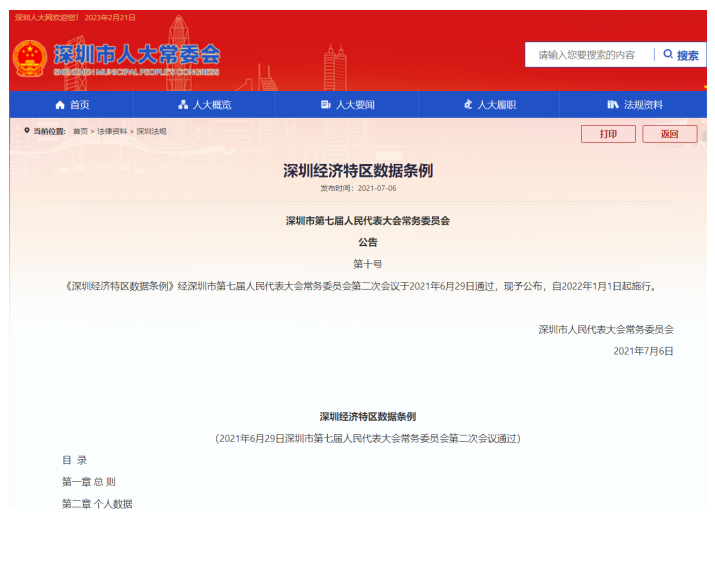This screenshot has width=715, height=565.
Task: Click the page title 深圳经济特区数据条例
Action: [x=358, y=171]
